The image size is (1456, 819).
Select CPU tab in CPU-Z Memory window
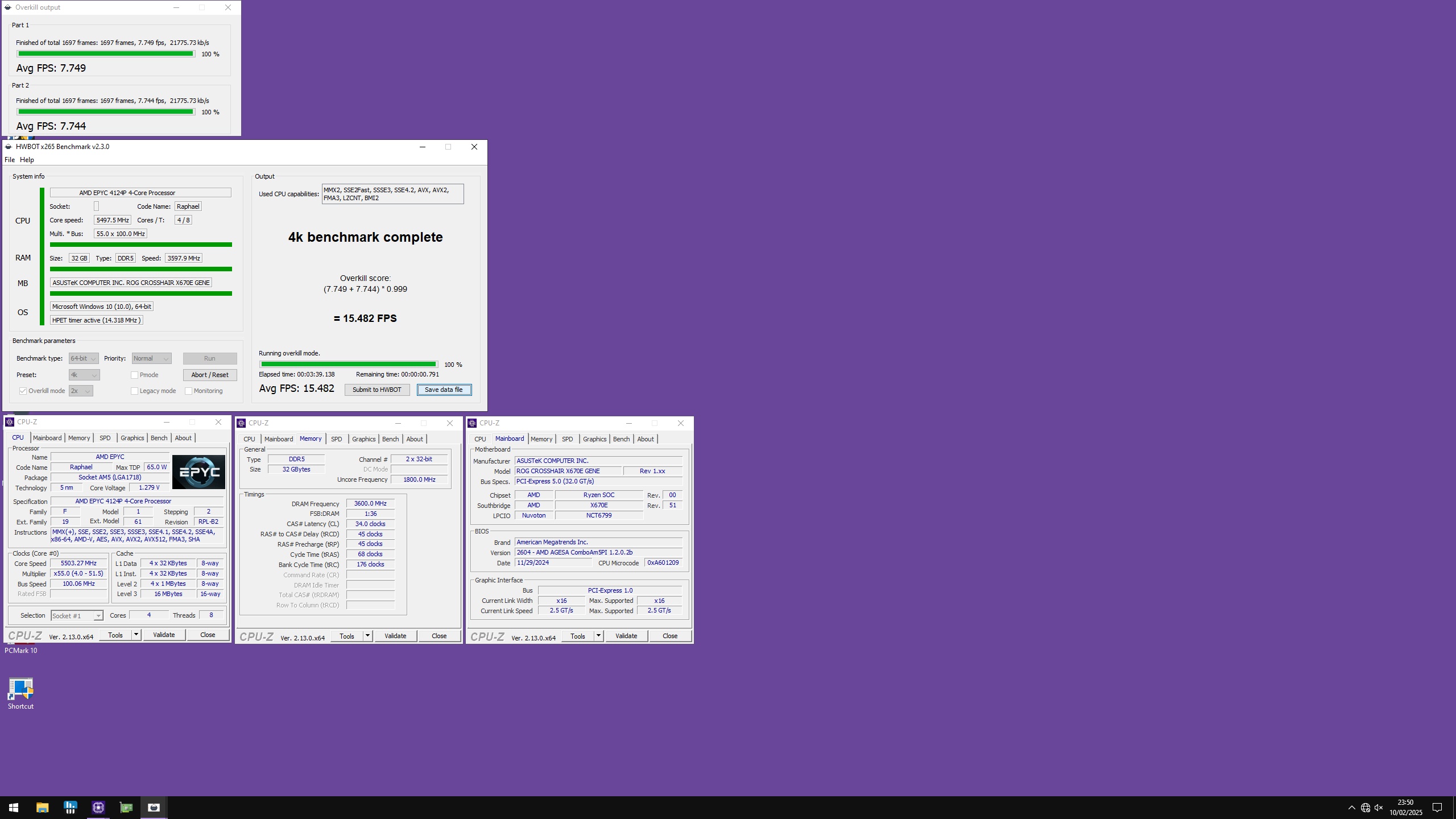click(x=250, y=439)
